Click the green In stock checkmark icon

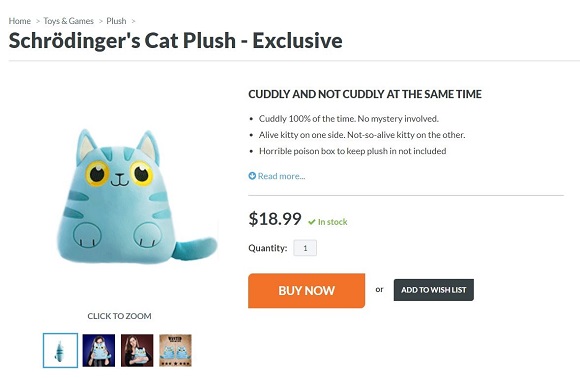pyautogui.click(x=311, y=222)
